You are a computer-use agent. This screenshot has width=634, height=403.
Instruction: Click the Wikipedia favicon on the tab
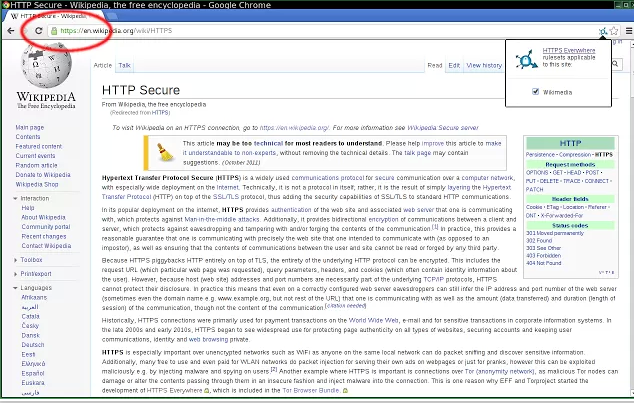coord(15,16)
